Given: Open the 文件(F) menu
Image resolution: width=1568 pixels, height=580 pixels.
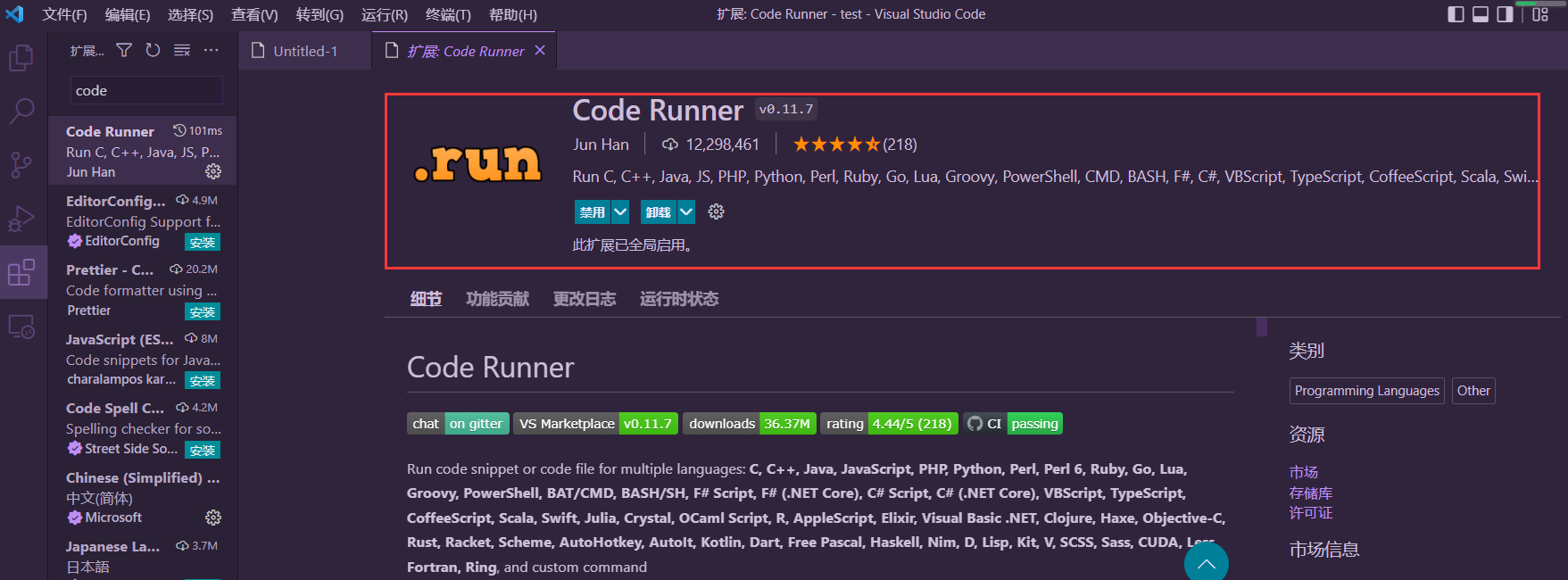Looking at the screenshot, I should (x=64, y=14).
